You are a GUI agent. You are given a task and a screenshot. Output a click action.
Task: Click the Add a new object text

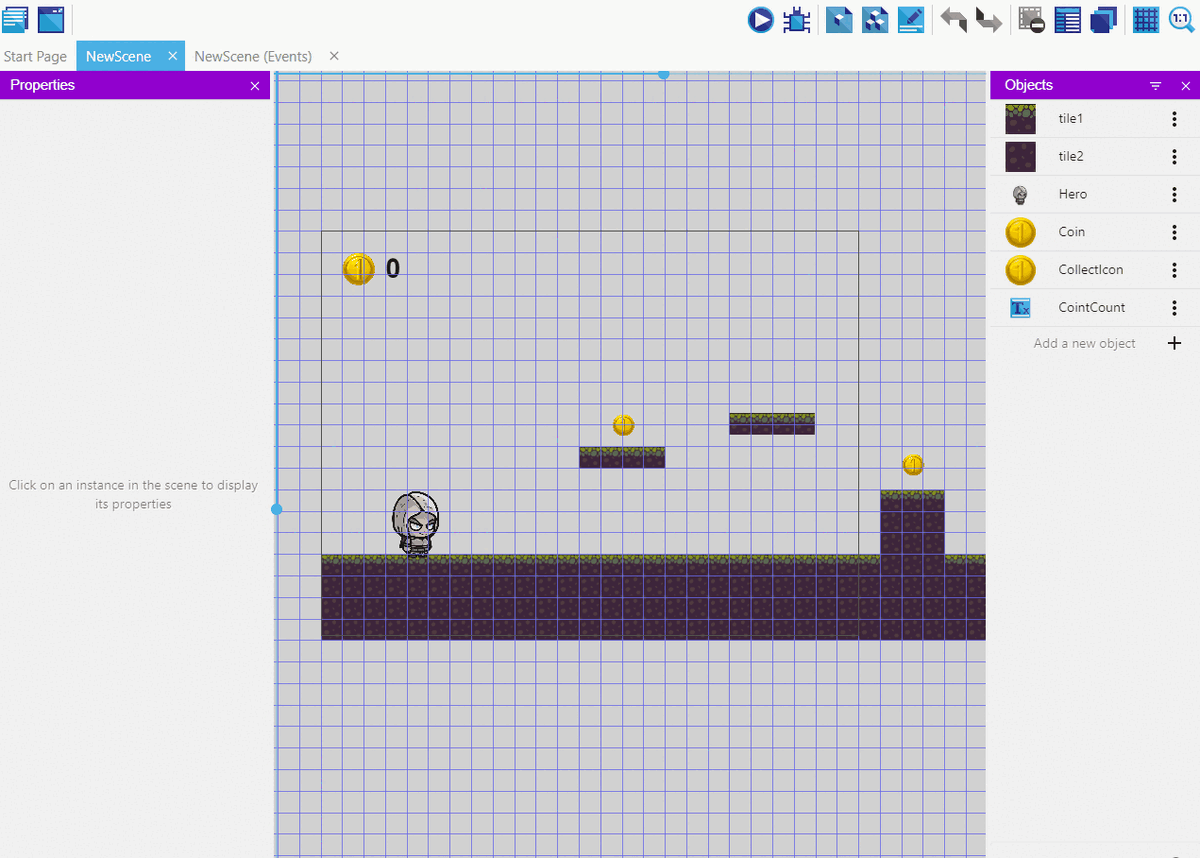coord(1085,344)
